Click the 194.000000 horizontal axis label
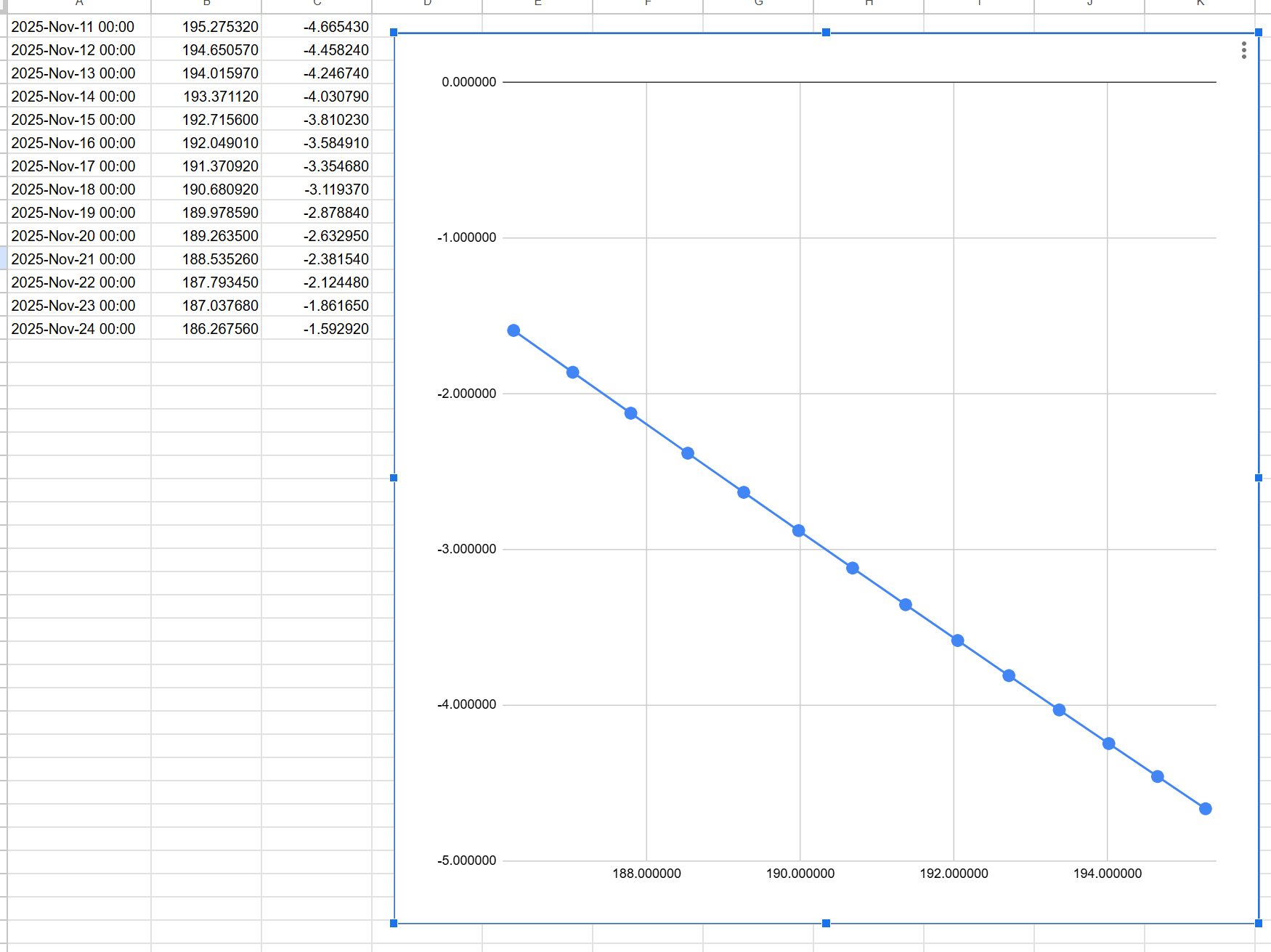Viewport: 1271px width, 952px height. point(1107,874)
